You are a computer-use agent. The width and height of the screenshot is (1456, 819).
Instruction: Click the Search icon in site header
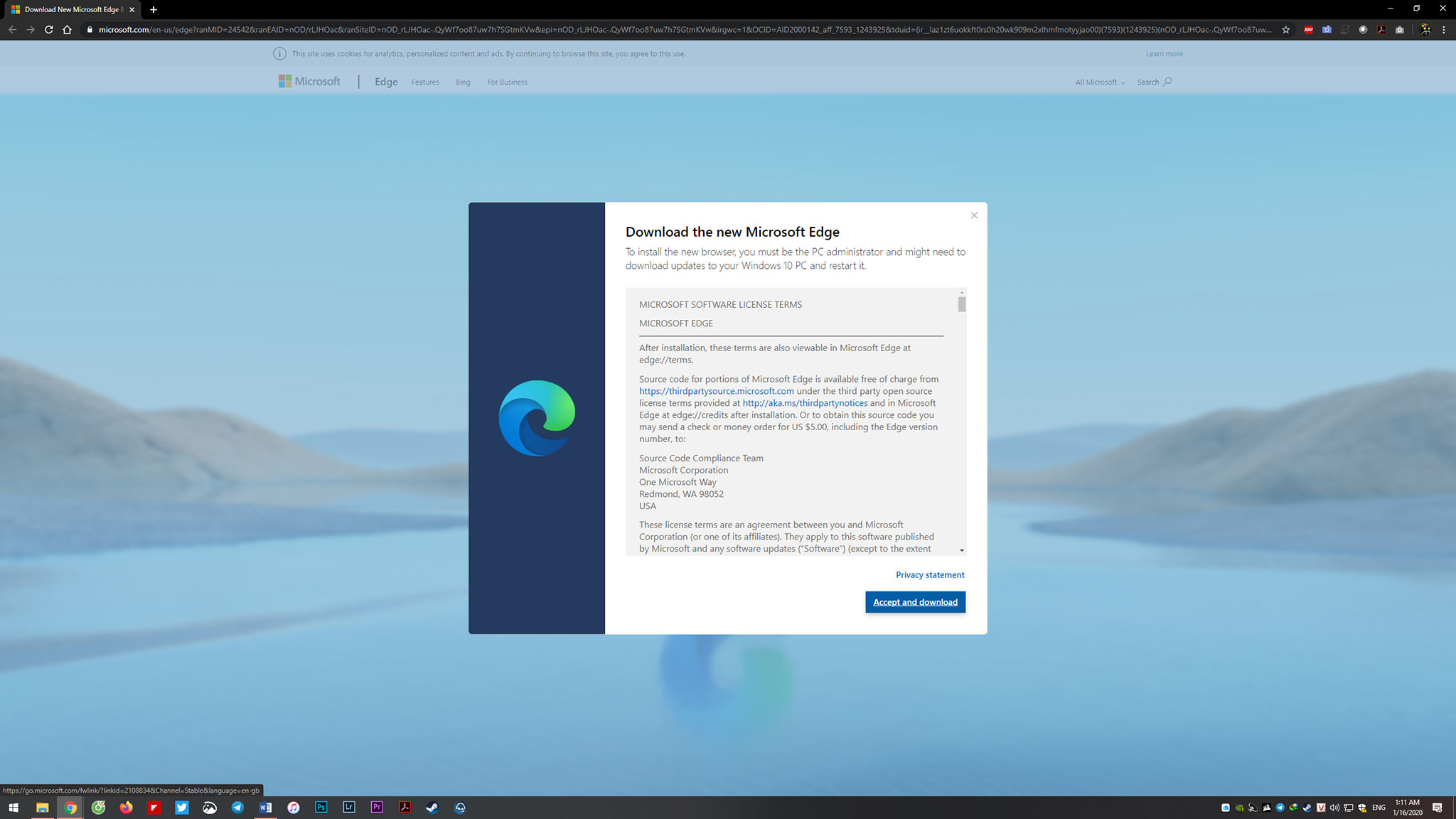point(1167,82)
